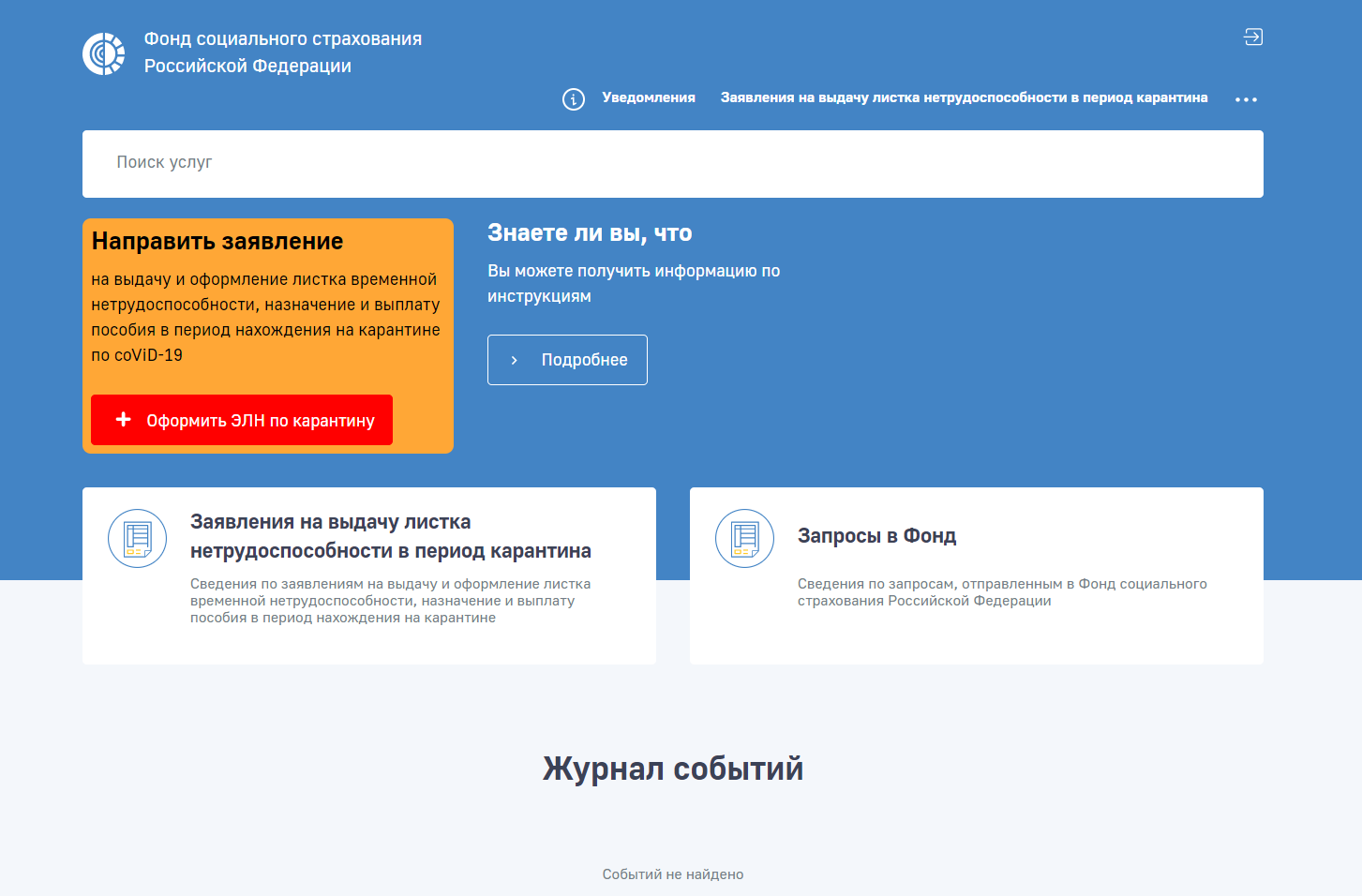Click the site title Фонд социального страхования
The image size is (1362, 896).
[x=283, y=52]
